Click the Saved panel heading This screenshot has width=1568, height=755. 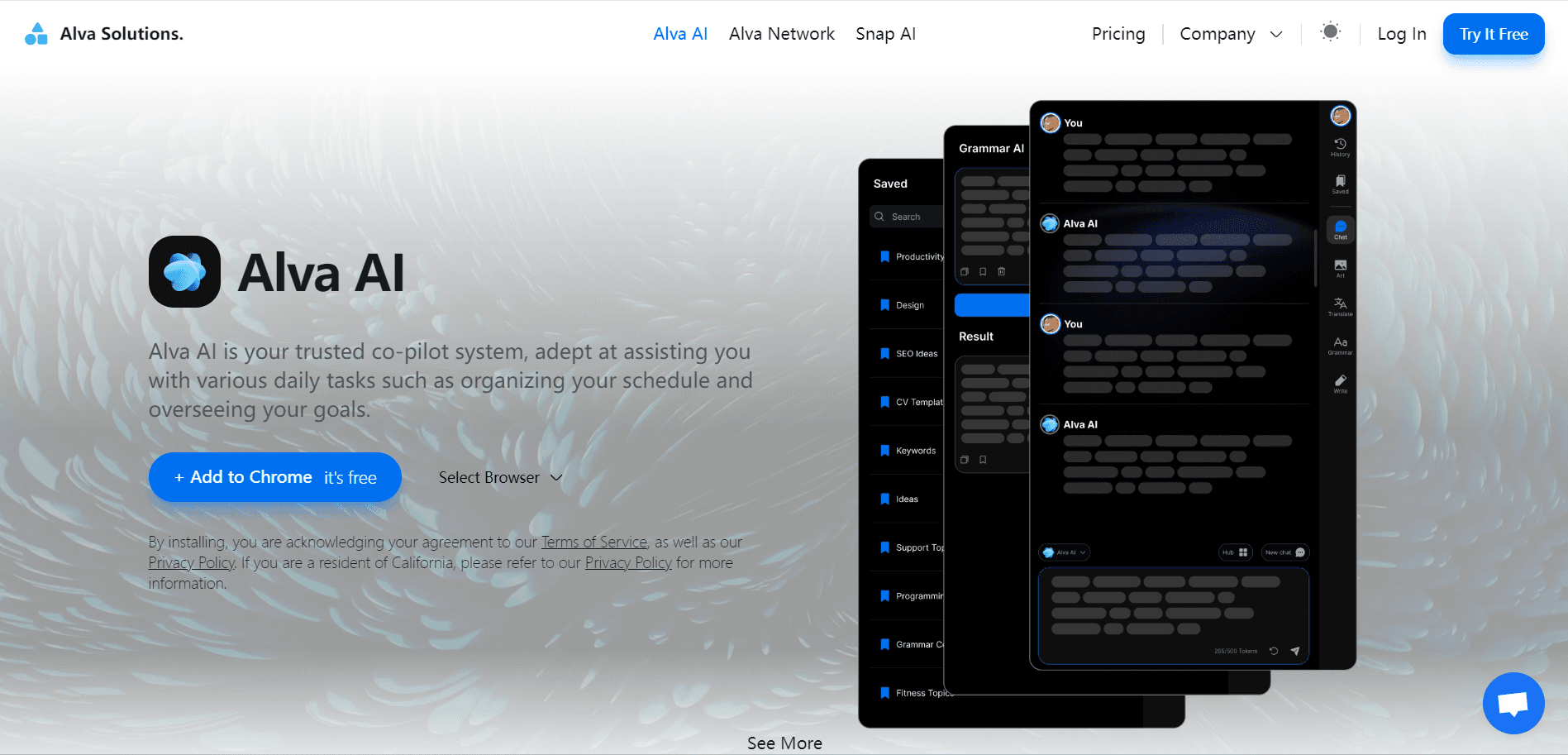pos(890,184)
